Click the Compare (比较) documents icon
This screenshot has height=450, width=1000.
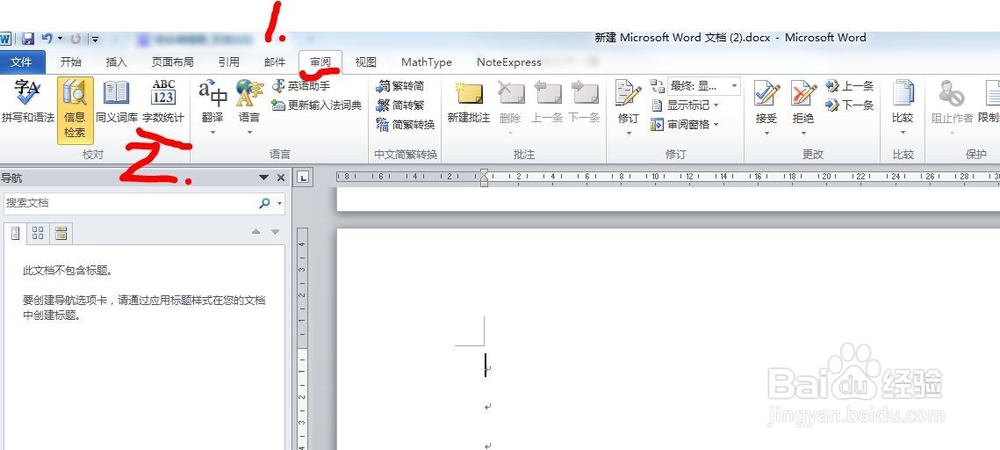(903, 93)
